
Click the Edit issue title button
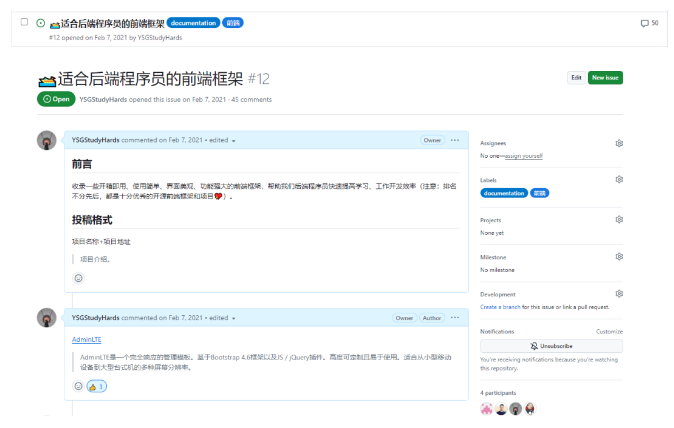pyautogui.click(x=576, y=77)
